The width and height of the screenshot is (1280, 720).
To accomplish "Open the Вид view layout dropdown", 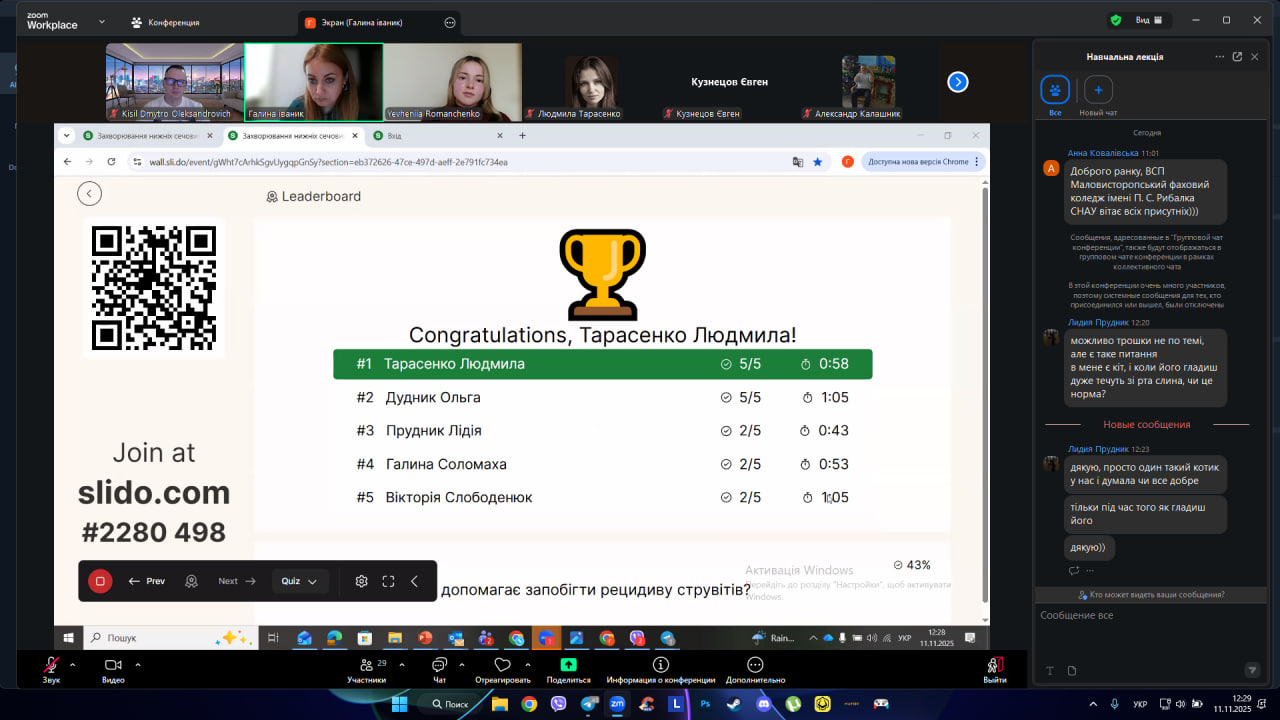I will click(1148, 20).
